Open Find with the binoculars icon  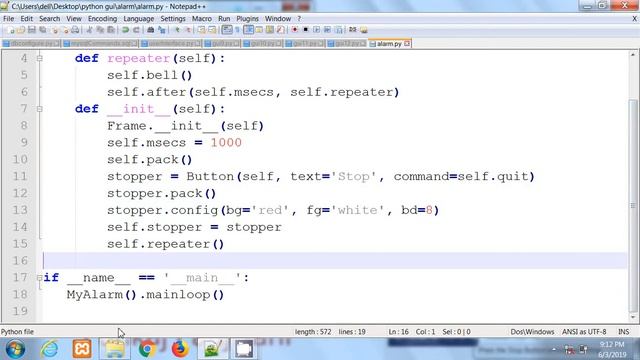(151, 30)
